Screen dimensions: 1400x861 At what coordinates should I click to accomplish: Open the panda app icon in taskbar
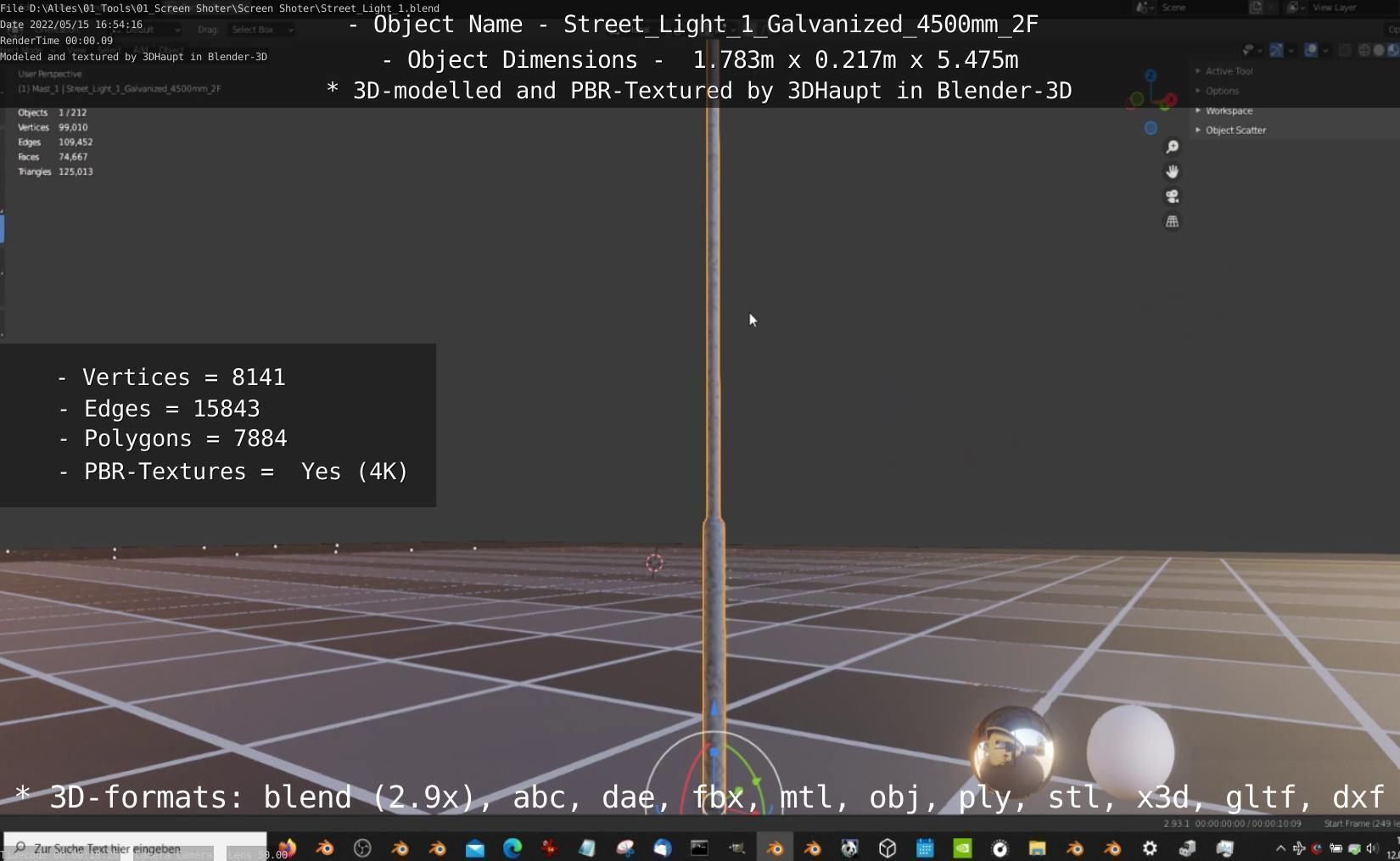(x=849, y=847)
